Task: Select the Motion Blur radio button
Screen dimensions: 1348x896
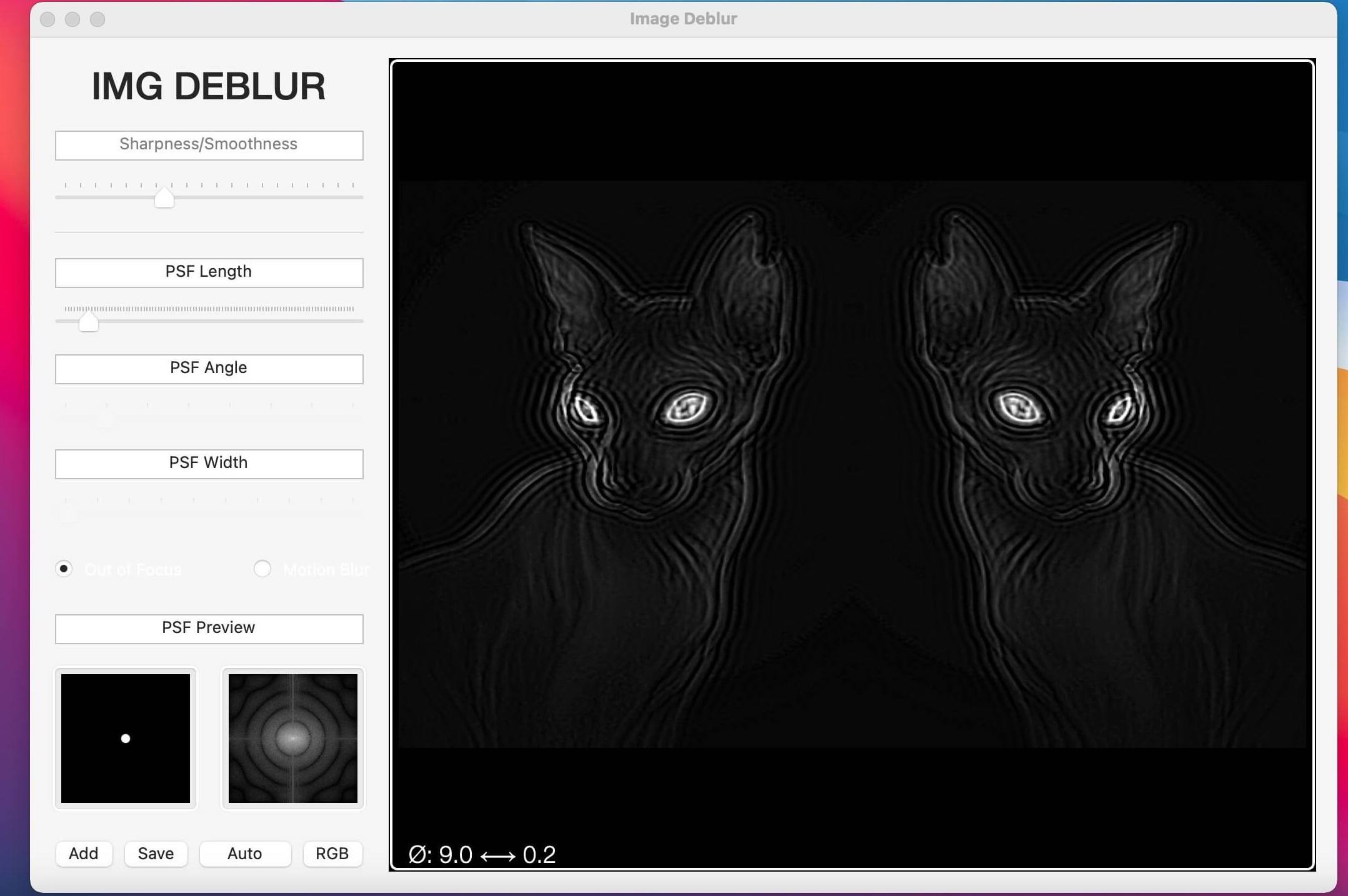Action: coord(262,569)
